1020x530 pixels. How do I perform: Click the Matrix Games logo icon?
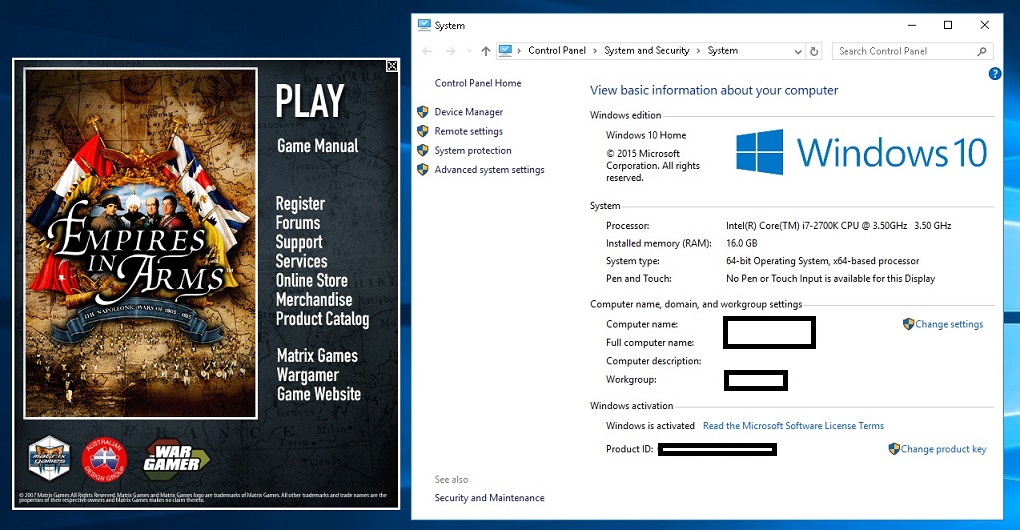pyautogui.click(x=49, y=458)
